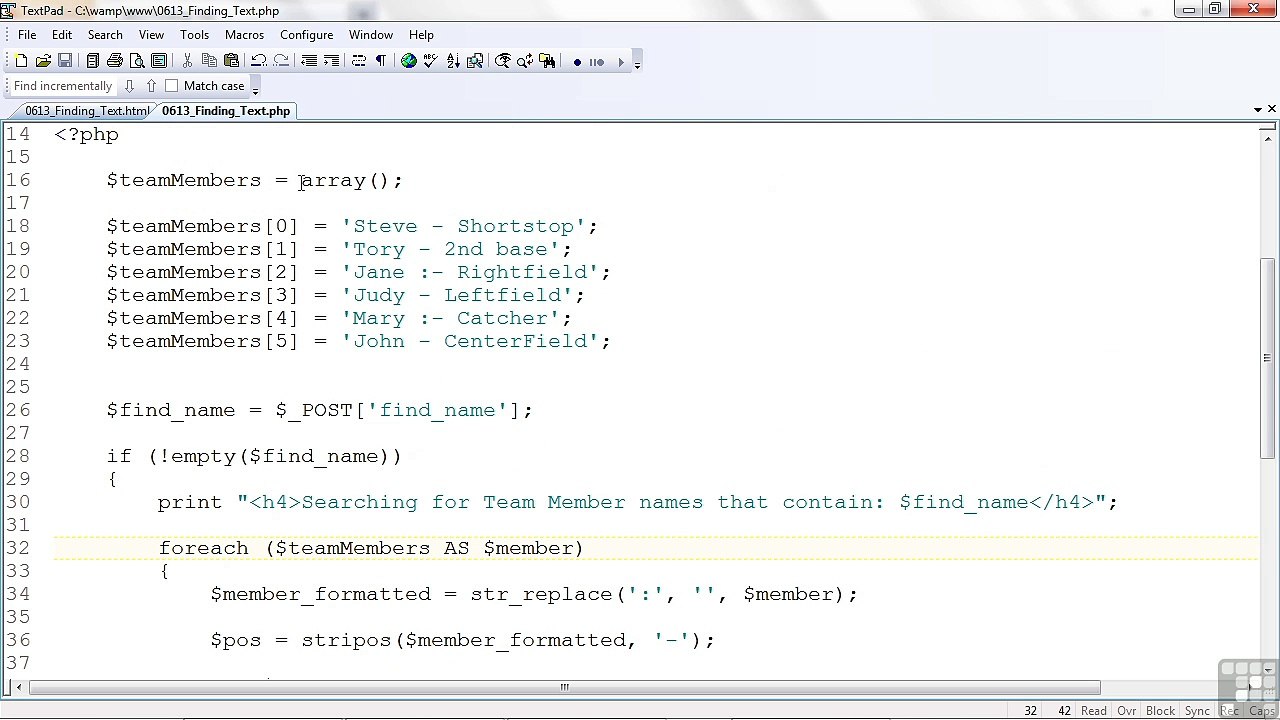
Task: Open the Edit menu
Action: (62, 34)
